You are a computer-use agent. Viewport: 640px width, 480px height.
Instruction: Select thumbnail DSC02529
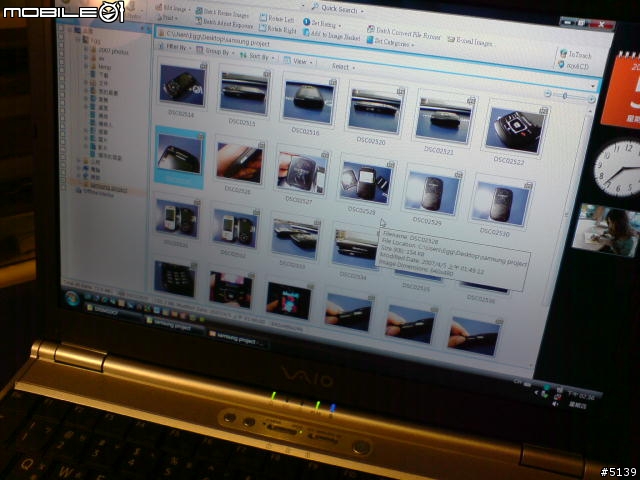[432, 193]
